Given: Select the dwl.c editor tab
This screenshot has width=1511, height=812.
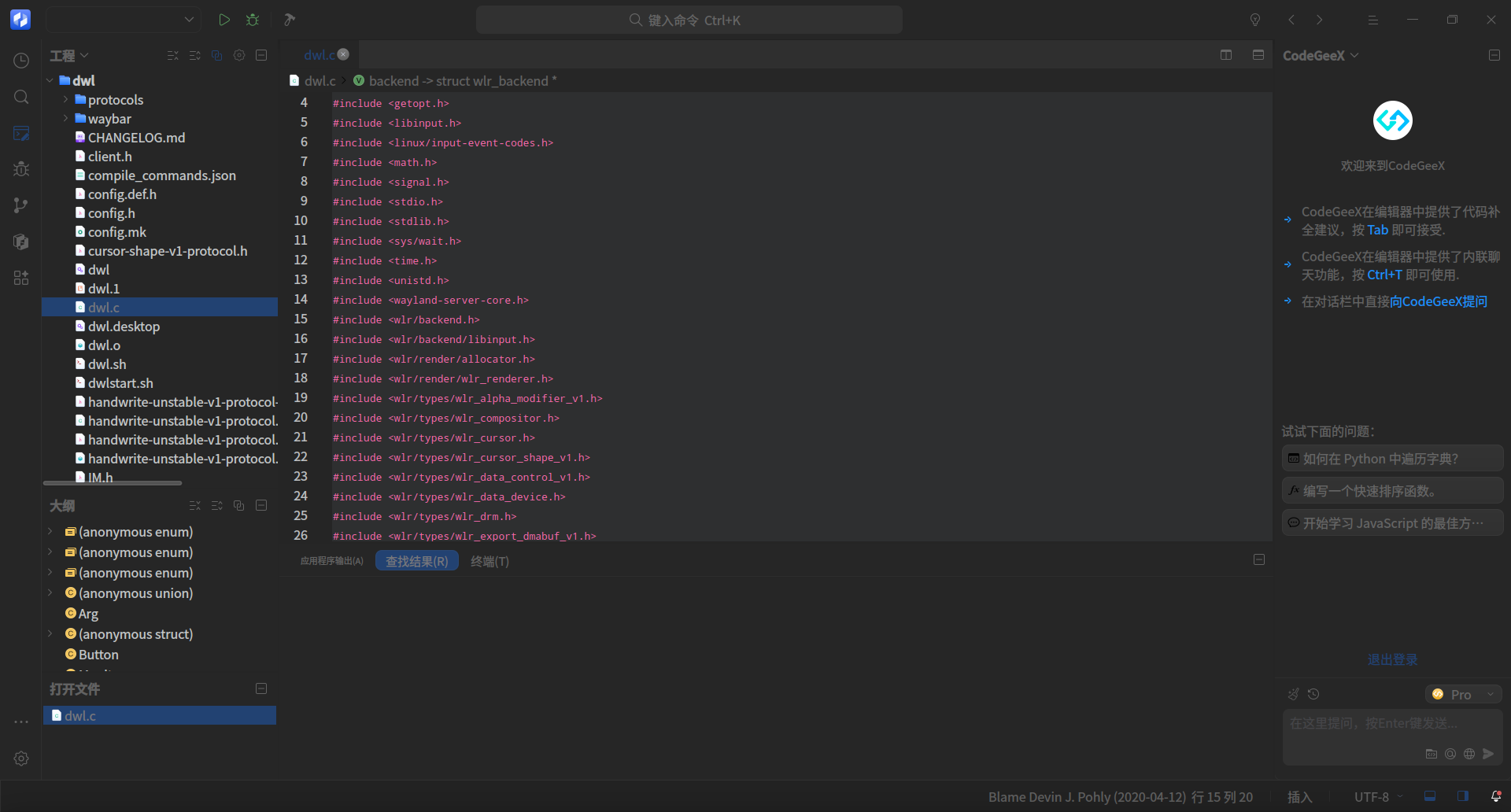Looking at the screenshot, I should pyautogui.click(x=320, y=55).
